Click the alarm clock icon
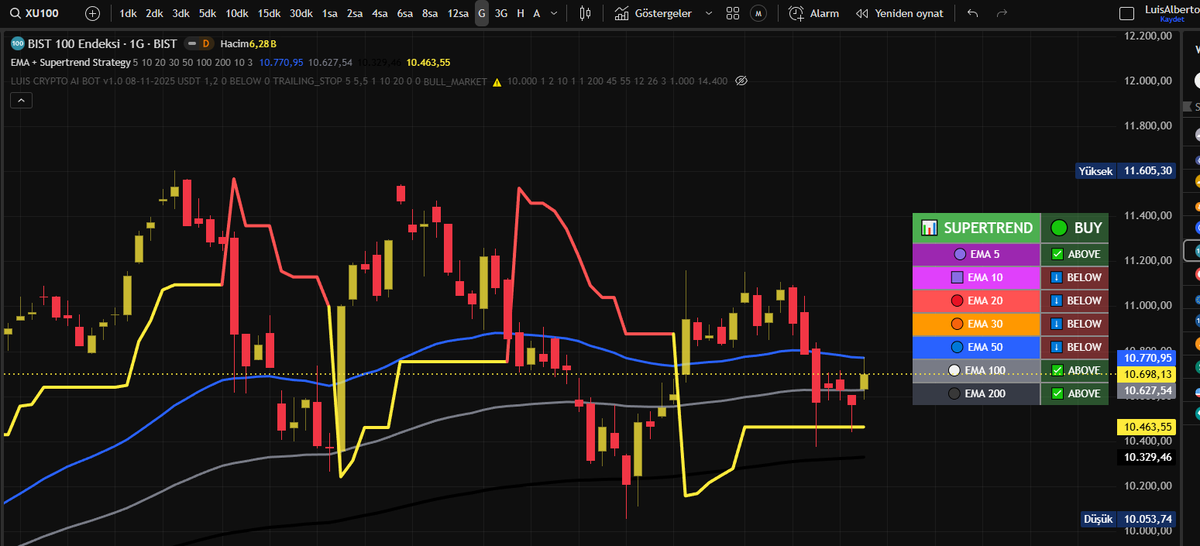1200x546 pixels. coord(796,14)
